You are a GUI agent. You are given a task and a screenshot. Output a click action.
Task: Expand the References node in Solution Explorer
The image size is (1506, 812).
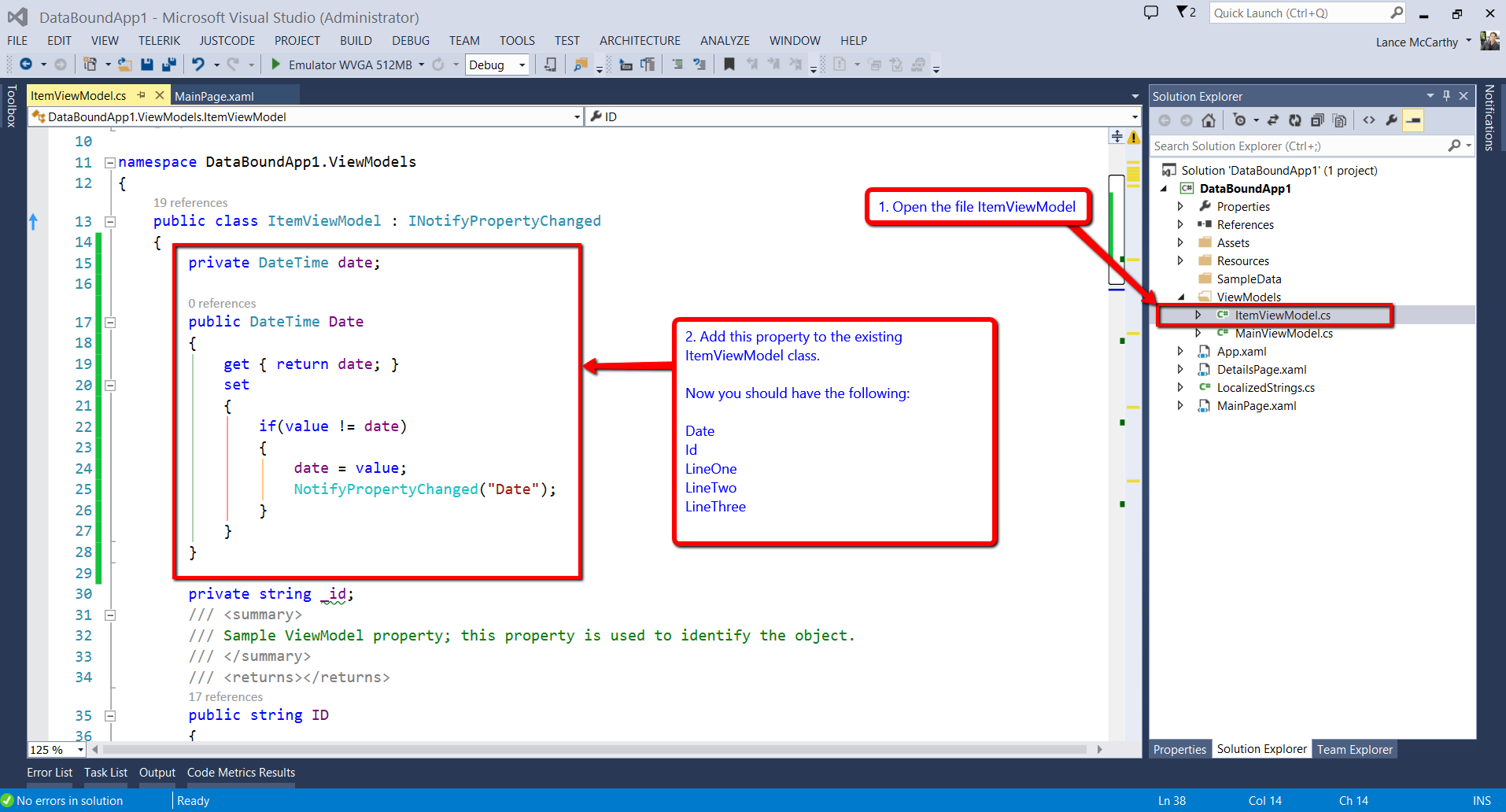(x=1180, y=225)
